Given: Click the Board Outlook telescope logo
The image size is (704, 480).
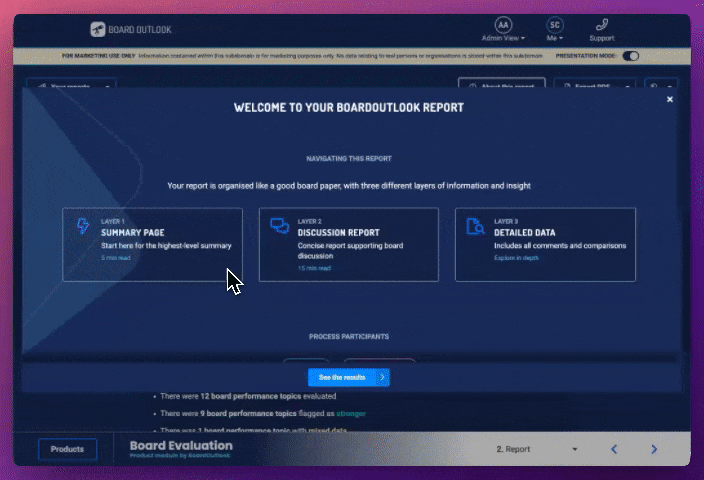Looking at the screenshot, I should point(97,30).
